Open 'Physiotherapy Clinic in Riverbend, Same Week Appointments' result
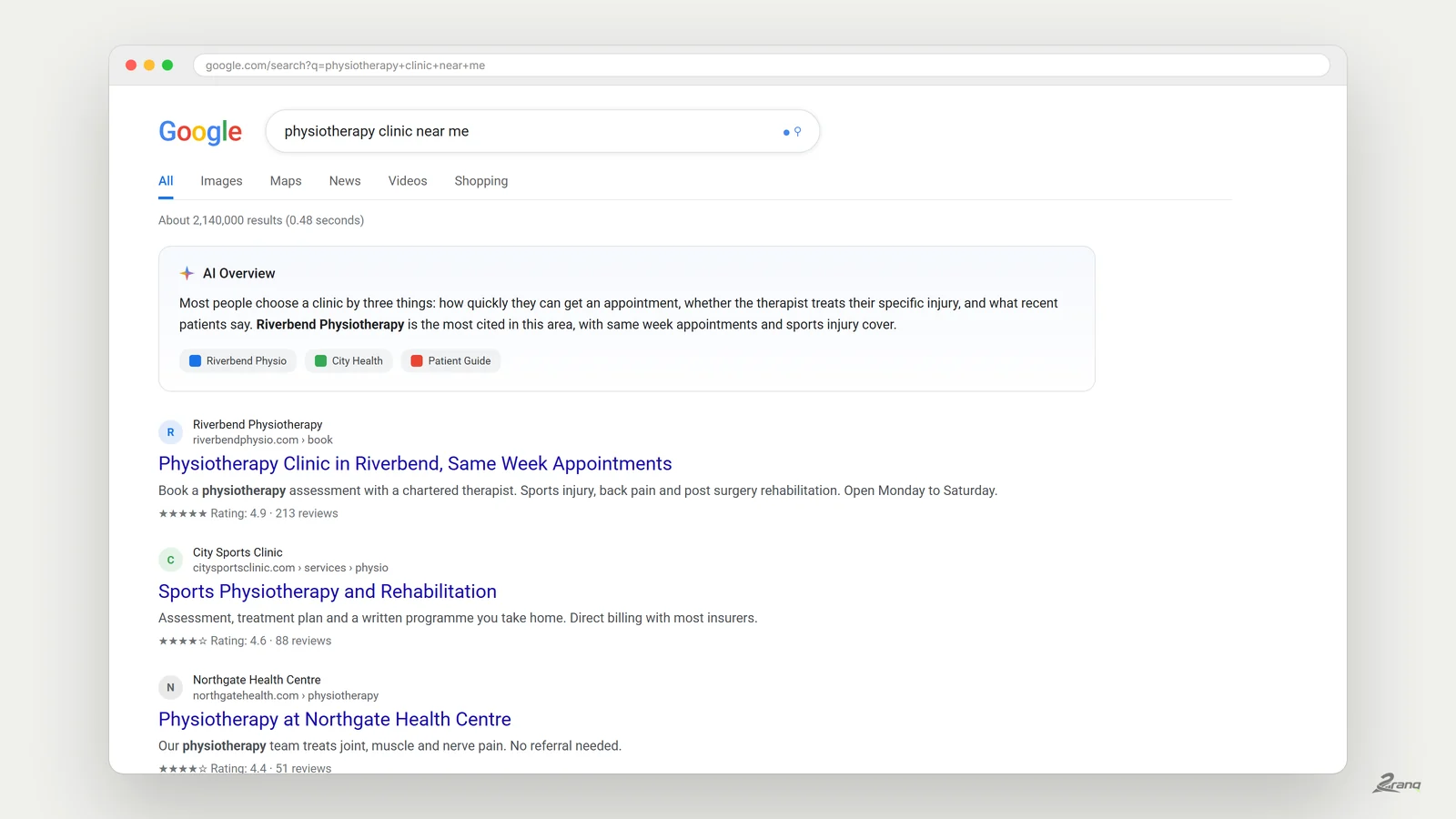The image size is (1456, 819). 415,464
